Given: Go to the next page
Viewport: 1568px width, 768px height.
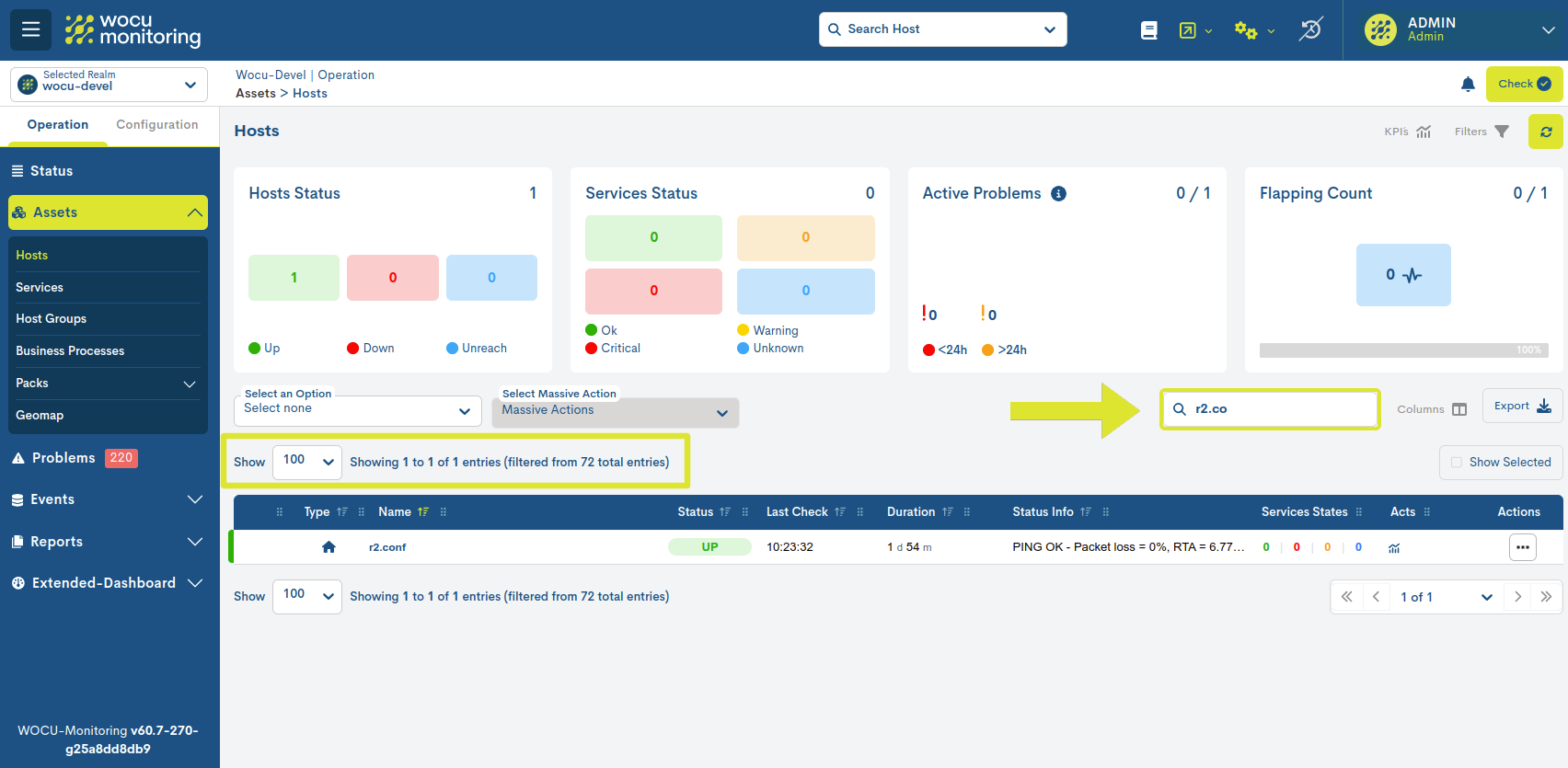Looking at the screenshot, I should pyautogui.click(x=1517, y=597).
